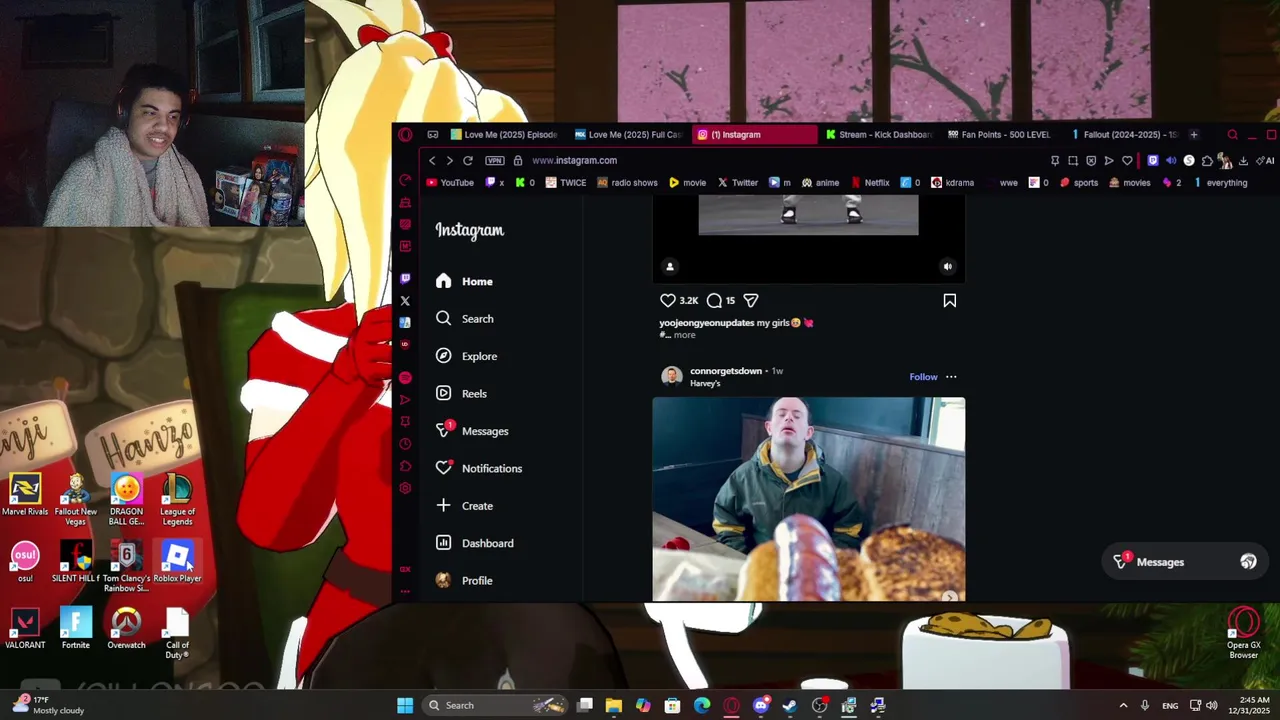
Task: Open the YouTube bookmark
Action: click(450, 183)
